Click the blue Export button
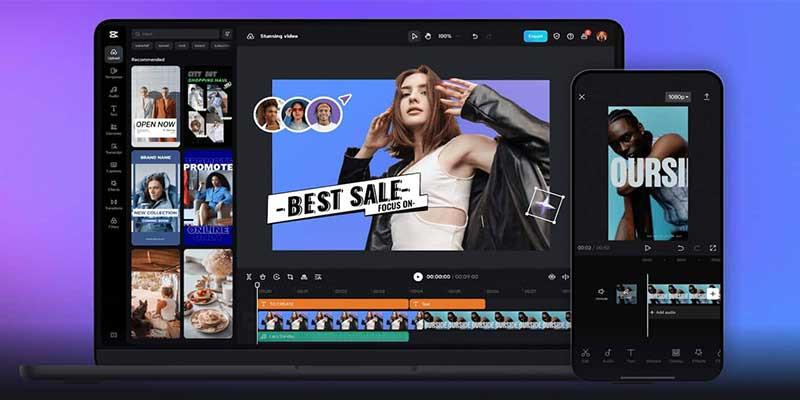Screen dimensions: 800x400 point(535,36)
